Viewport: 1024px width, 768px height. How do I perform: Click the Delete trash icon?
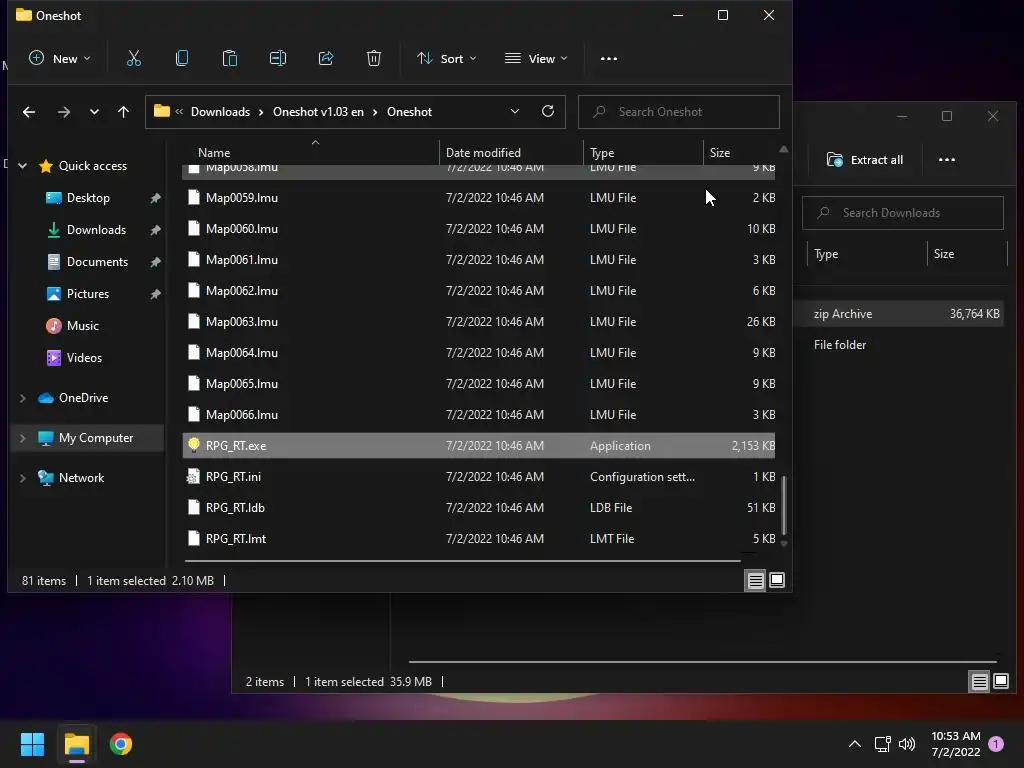[374, 58]
